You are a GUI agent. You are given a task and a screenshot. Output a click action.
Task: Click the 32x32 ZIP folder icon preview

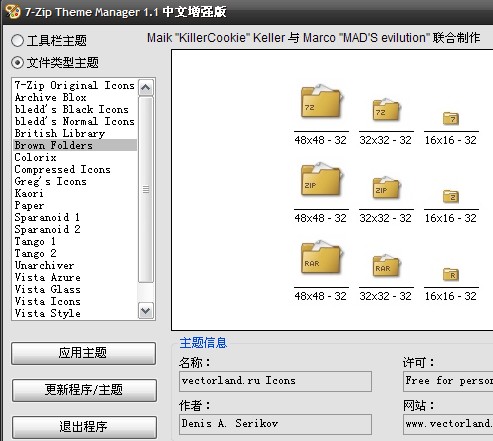pos(386,188)
